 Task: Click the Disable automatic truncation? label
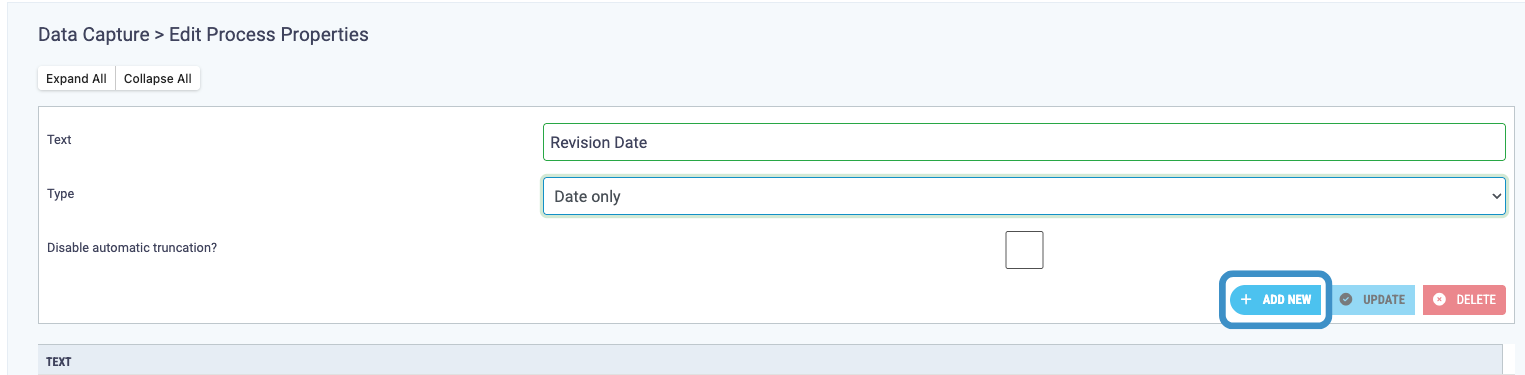(132, 247)
